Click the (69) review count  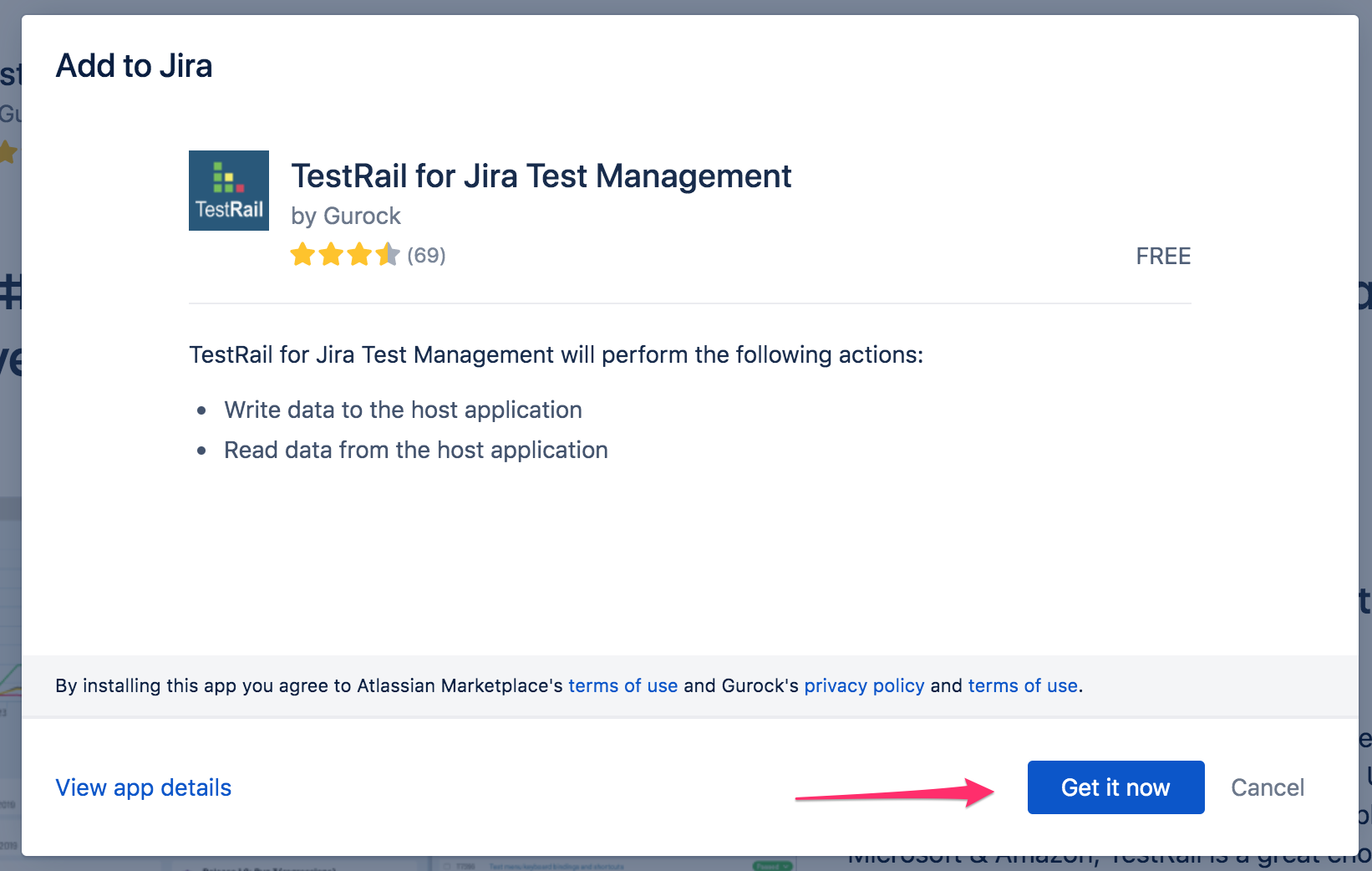[426, 255]
